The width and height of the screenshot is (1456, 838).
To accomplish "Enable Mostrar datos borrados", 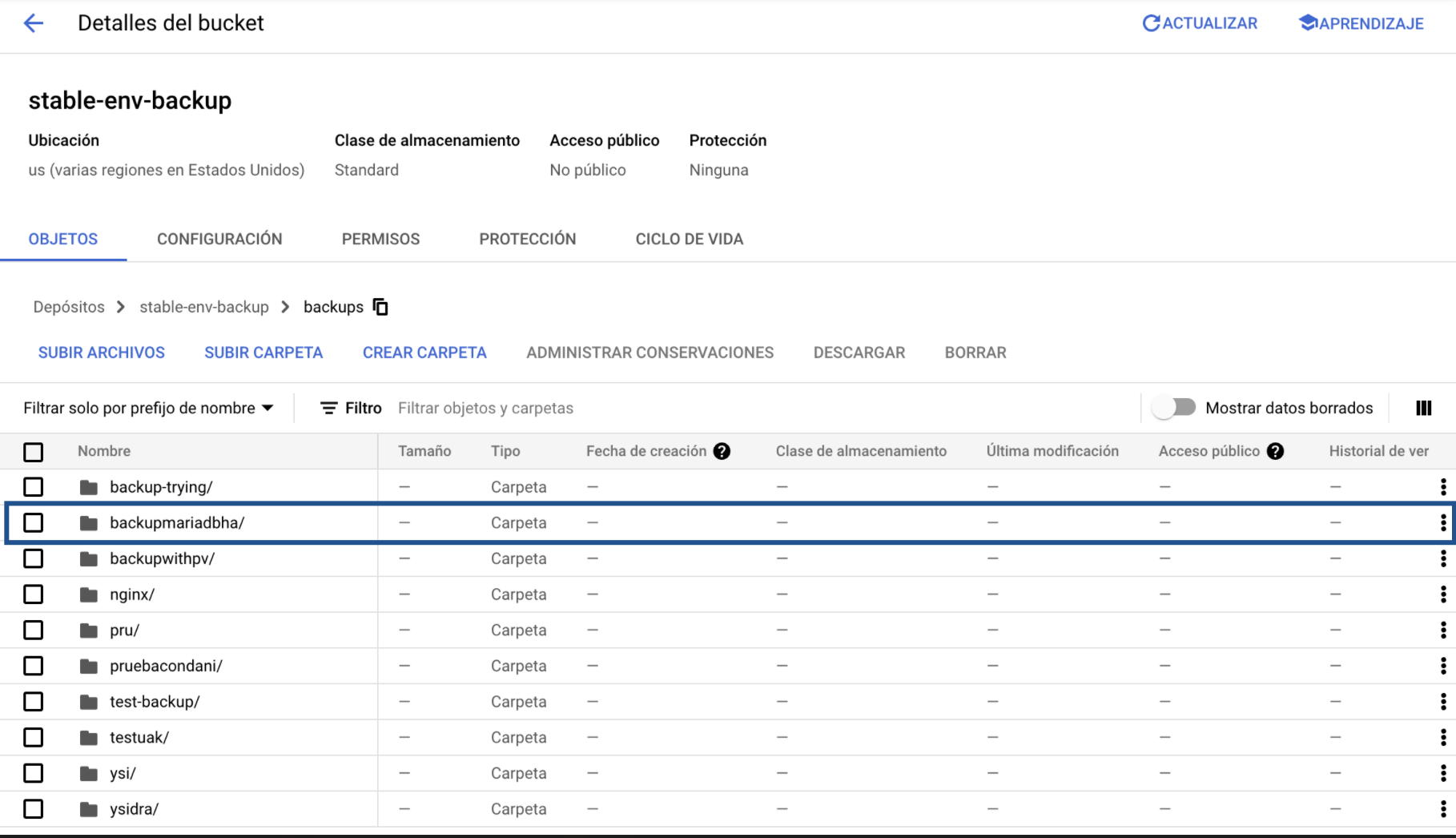I will (1174, 407).
